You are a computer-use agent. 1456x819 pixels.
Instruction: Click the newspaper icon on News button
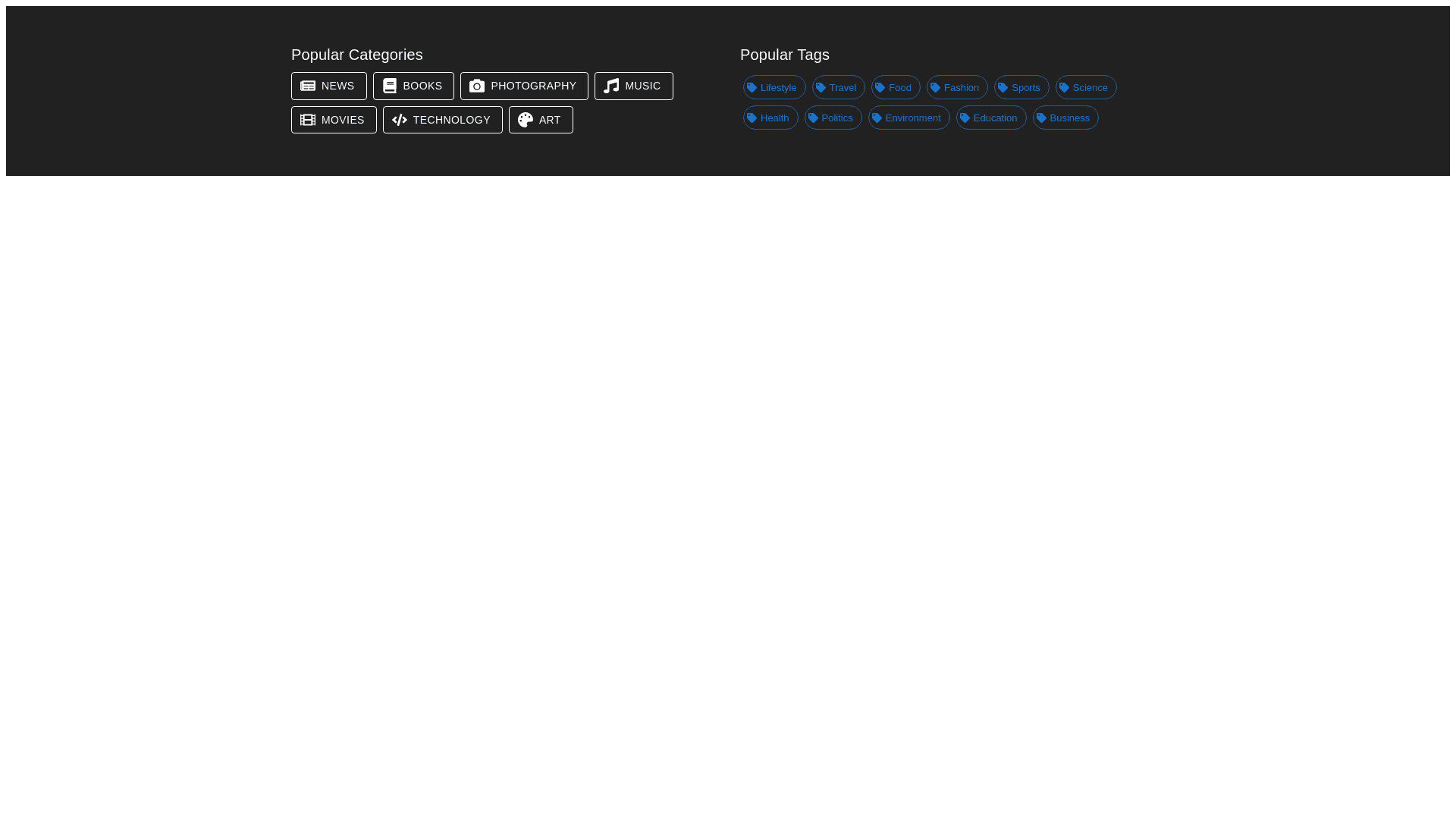pos(308,86)
